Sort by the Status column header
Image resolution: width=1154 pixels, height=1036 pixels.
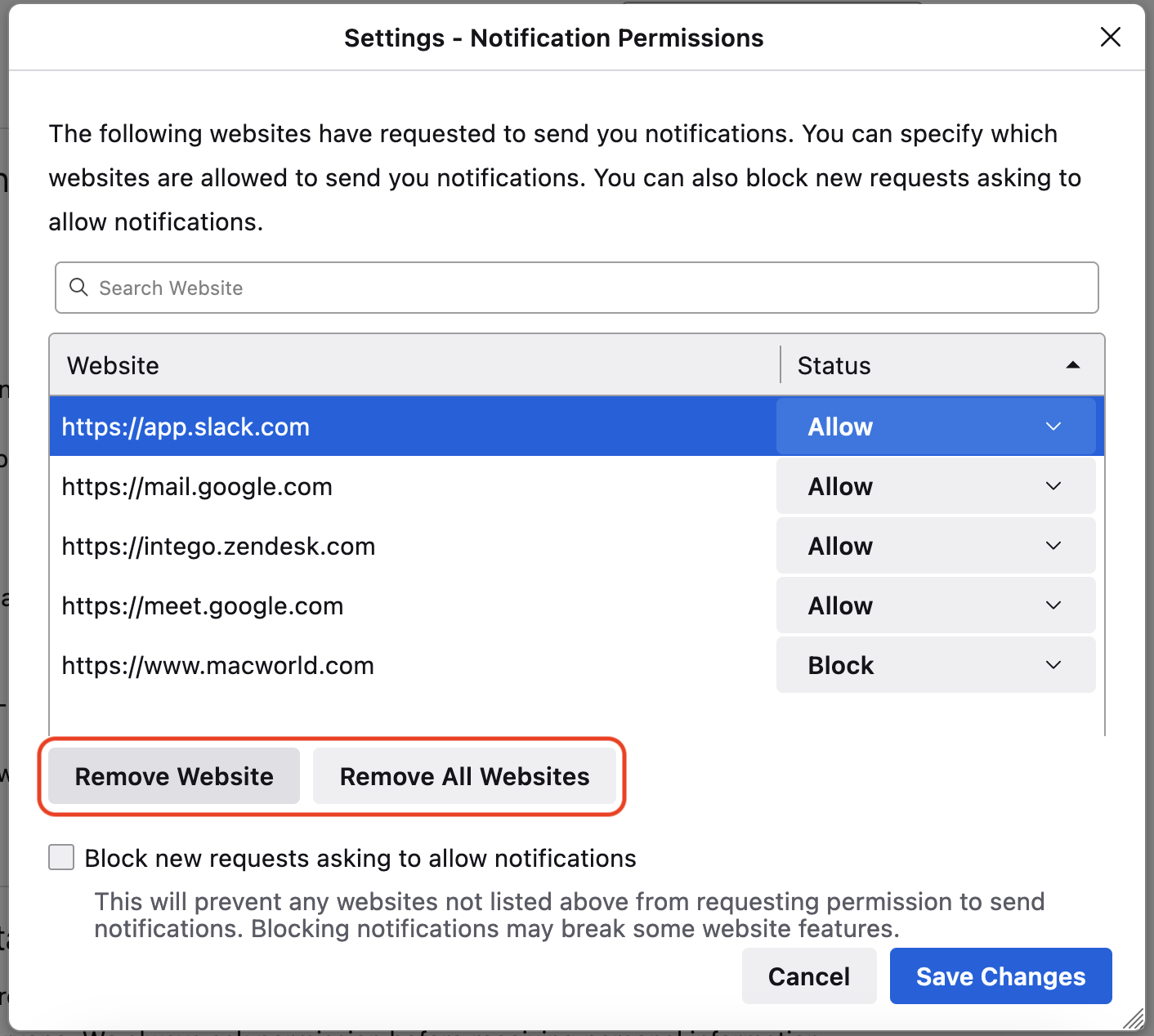point(942,365)
